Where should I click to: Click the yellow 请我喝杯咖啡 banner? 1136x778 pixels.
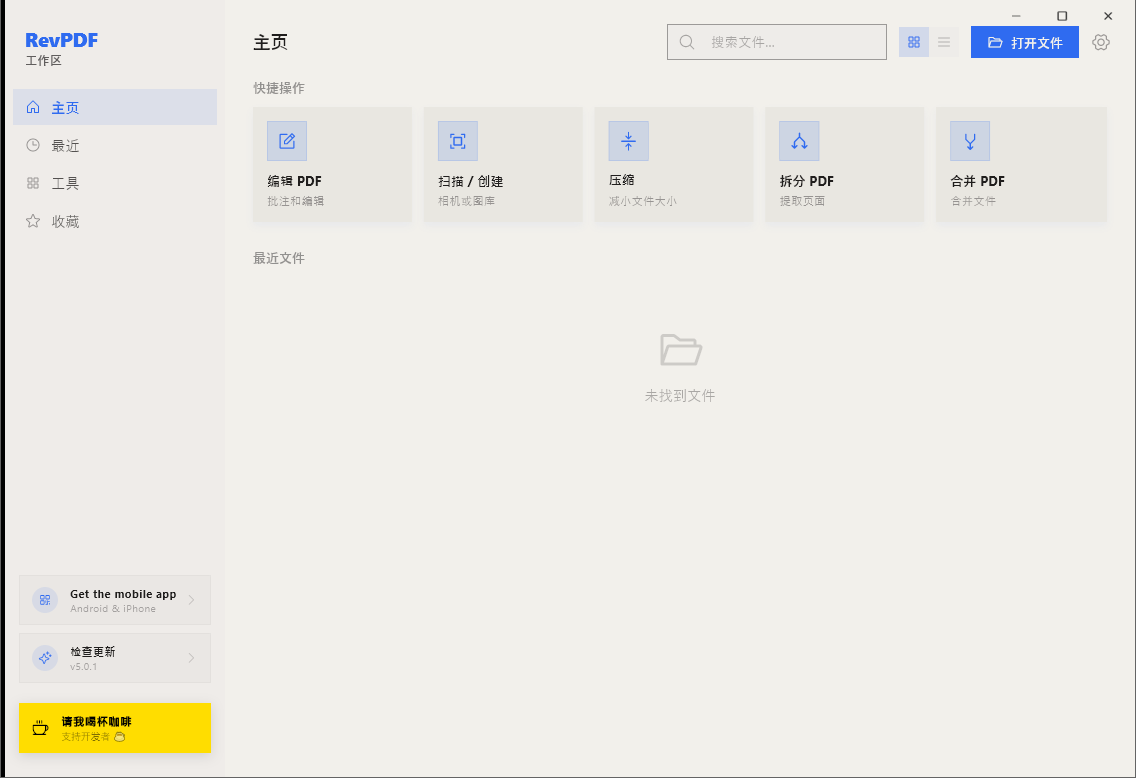[x=114, y=728]
